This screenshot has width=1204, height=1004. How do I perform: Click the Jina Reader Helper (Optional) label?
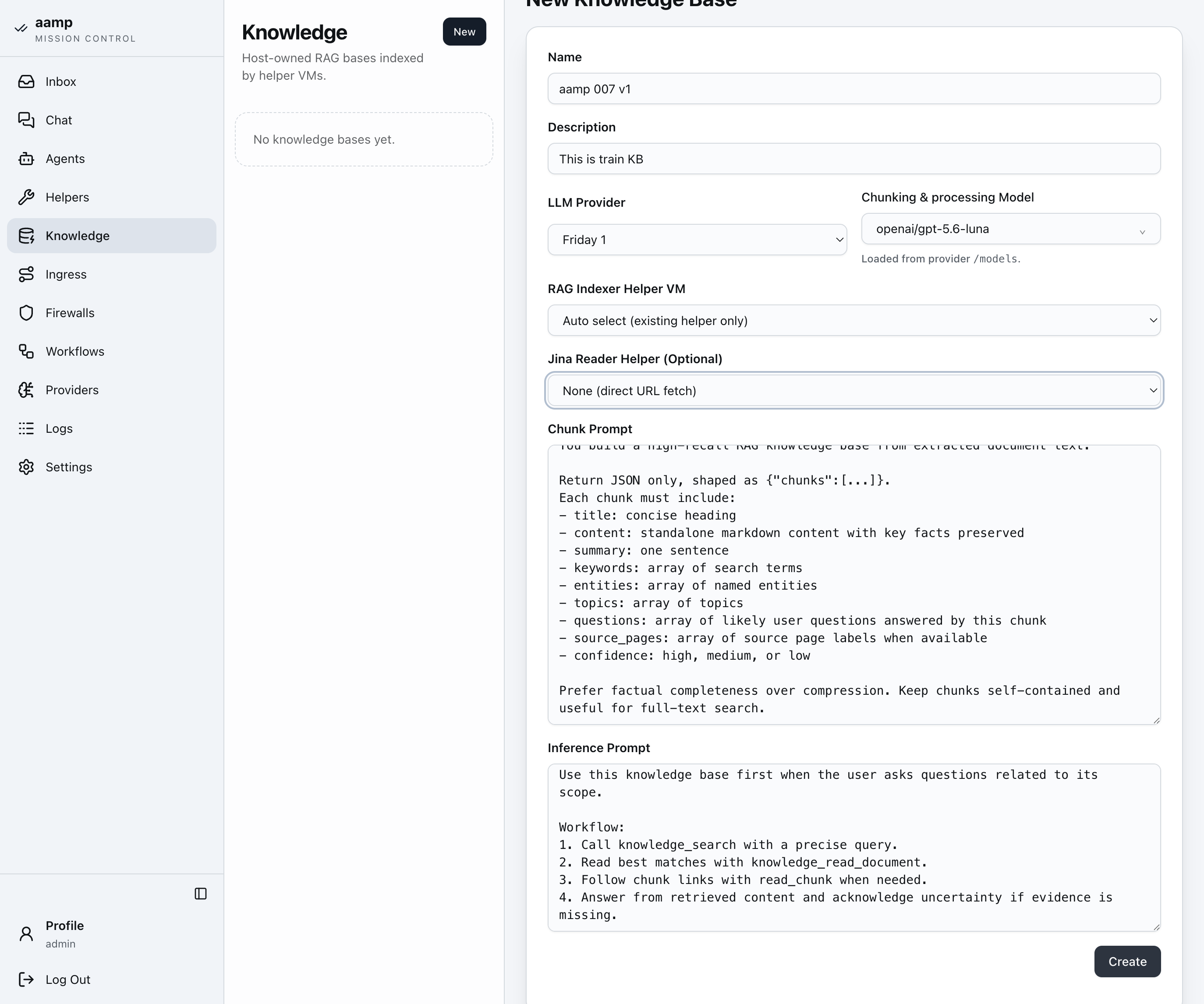pos(635,359)
